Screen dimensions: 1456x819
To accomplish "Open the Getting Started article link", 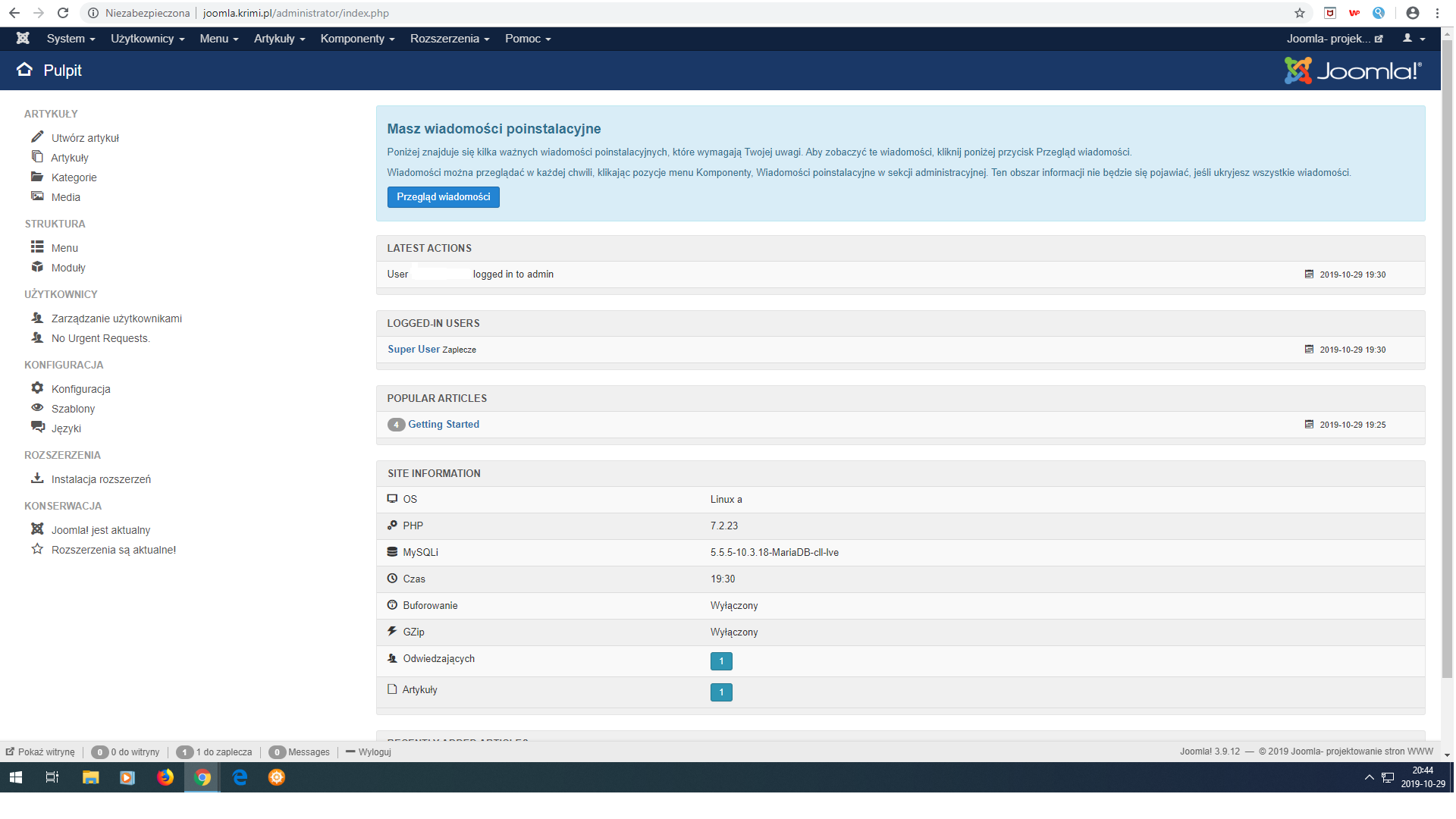I will click(x=444, y=425).
